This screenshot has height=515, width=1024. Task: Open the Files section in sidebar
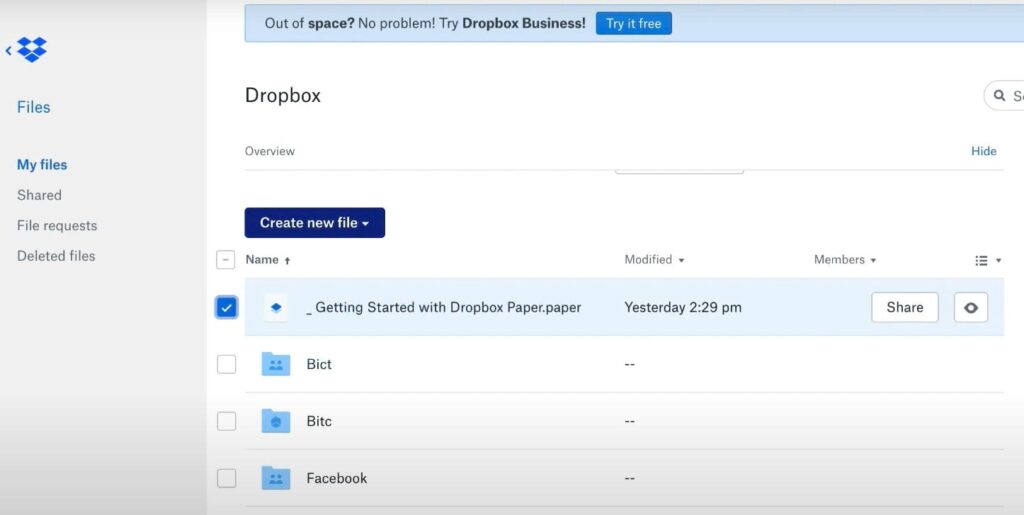click(x=33, y=107)
